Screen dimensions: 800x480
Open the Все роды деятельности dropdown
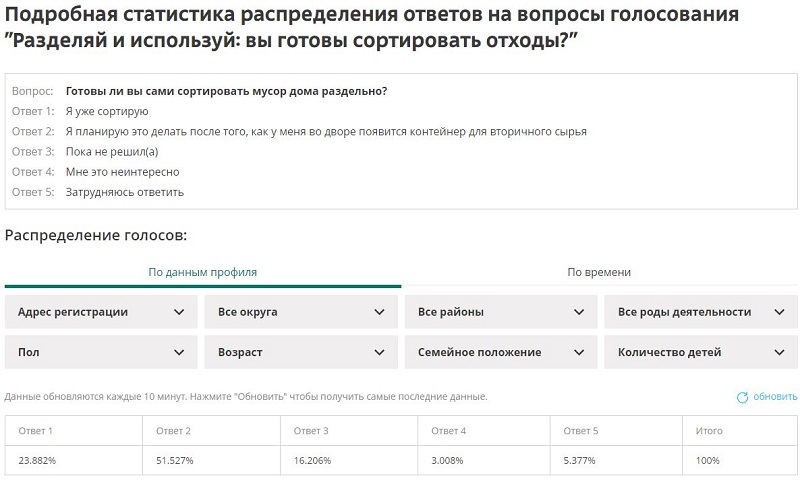coord(700,312)
